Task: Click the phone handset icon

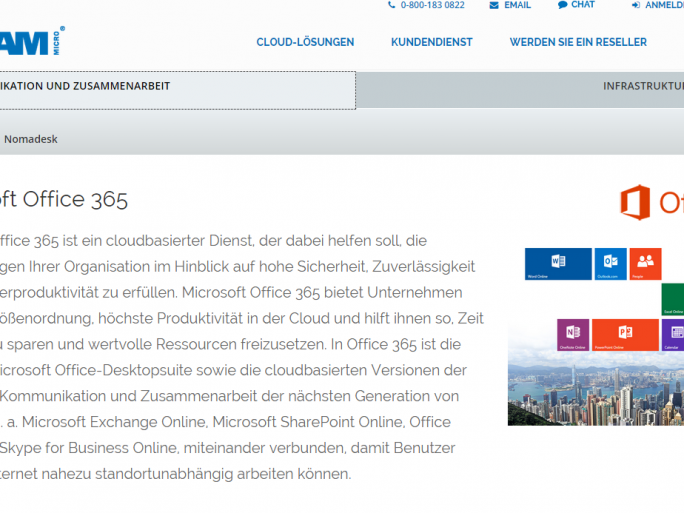Action: pos(392,5)
